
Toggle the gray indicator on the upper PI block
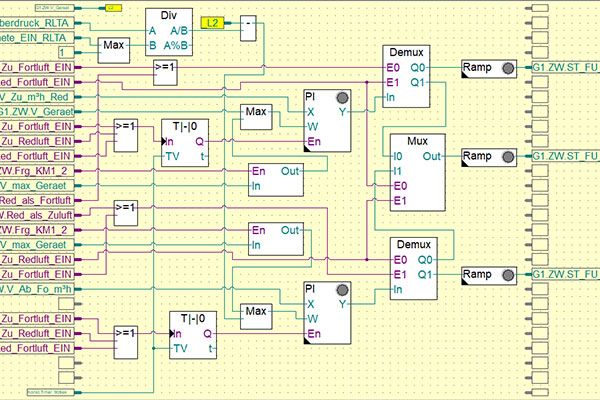[x=344, y=98]
